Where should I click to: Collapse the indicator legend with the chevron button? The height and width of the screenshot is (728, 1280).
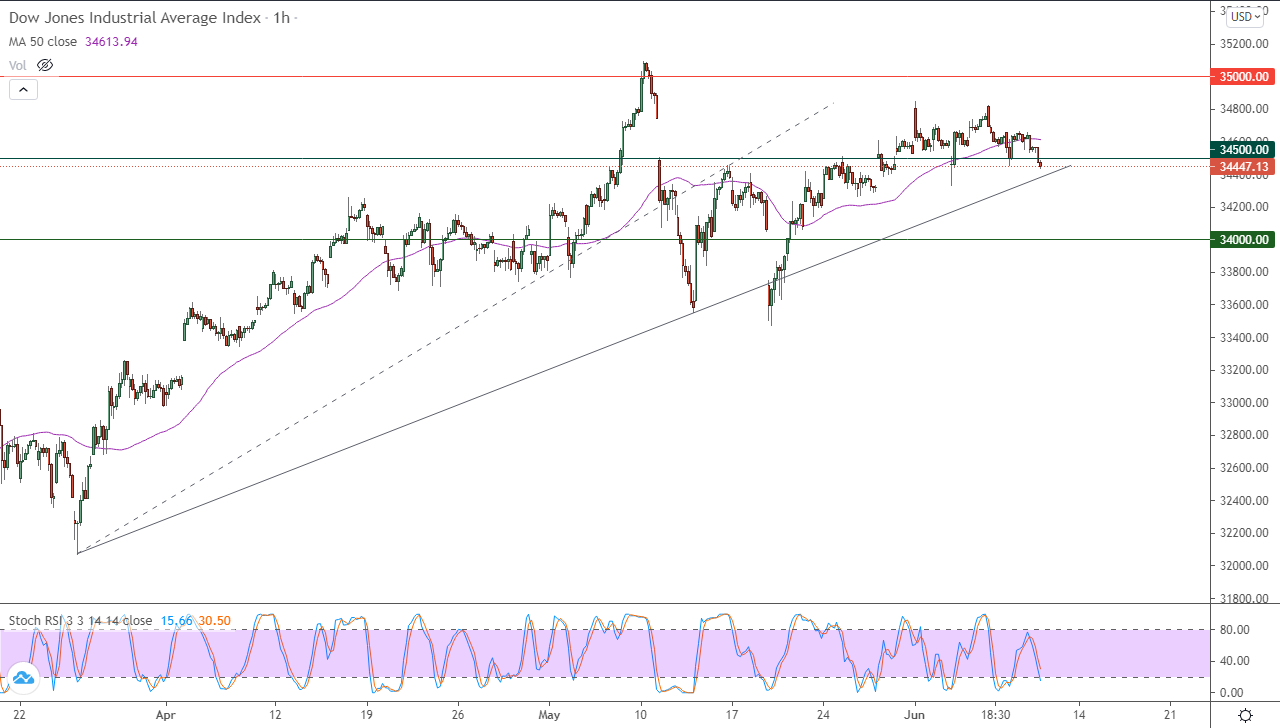click(23, 89)
